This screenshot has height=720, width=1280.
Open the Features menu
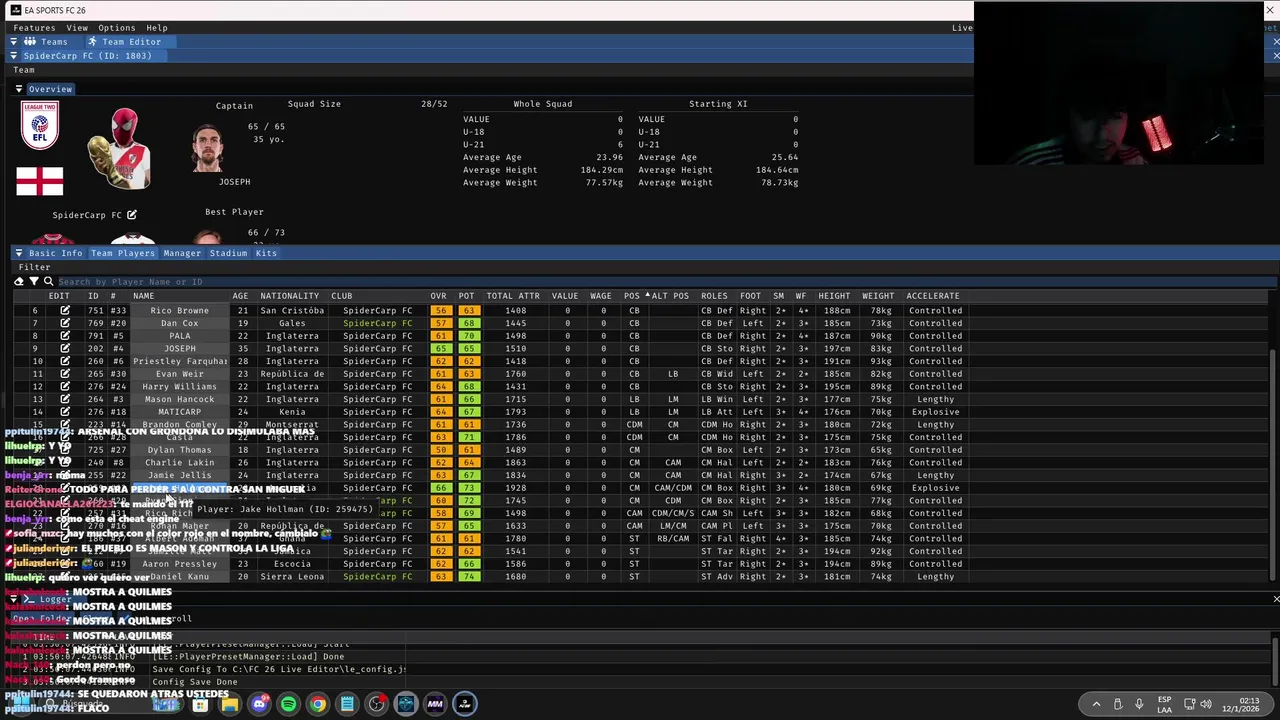(34, 28)
